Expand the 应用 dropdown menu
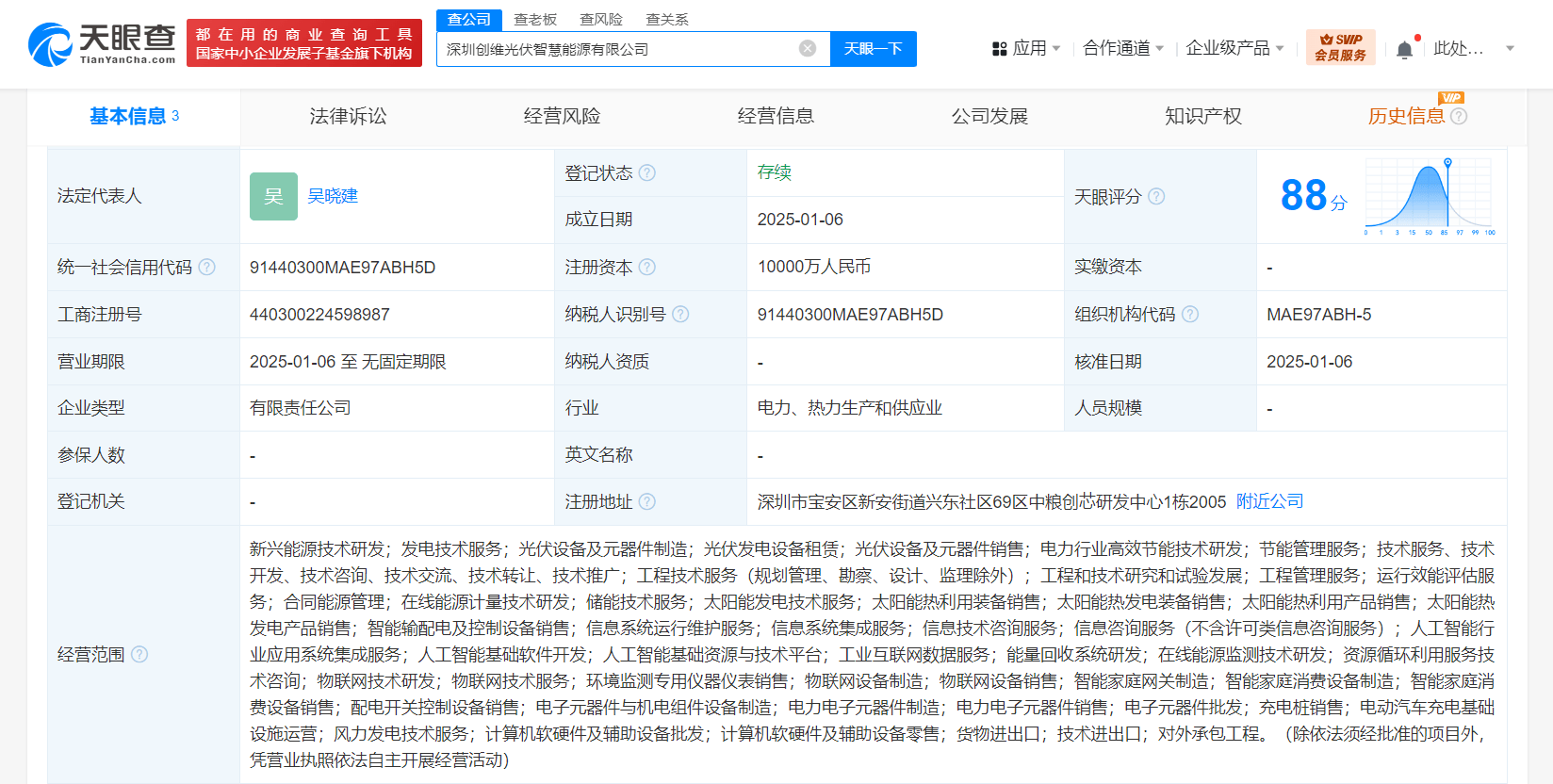The height and width of the screenshot is (784, 1553). coord(1026,48)
